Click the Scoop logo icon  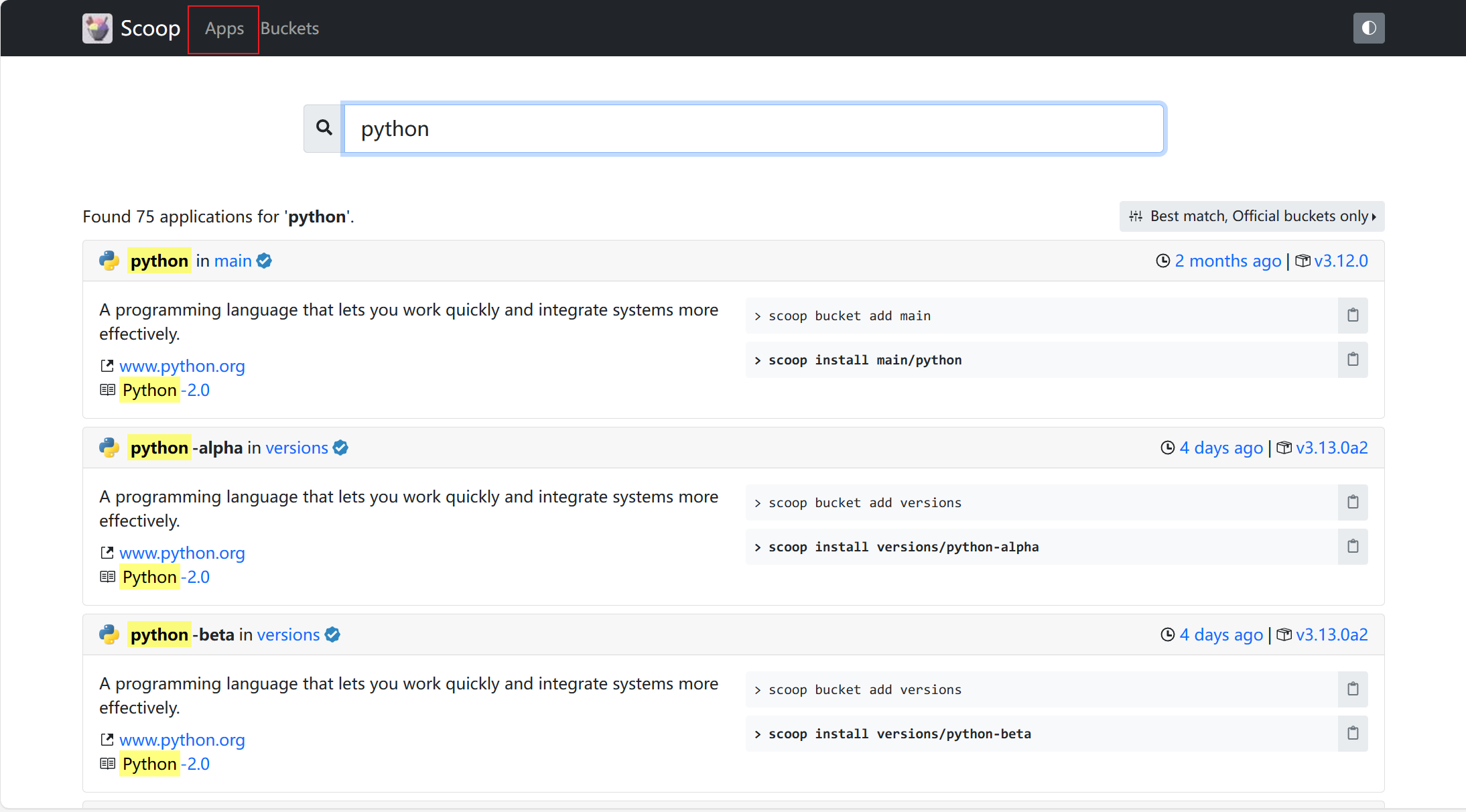[97, 28]
